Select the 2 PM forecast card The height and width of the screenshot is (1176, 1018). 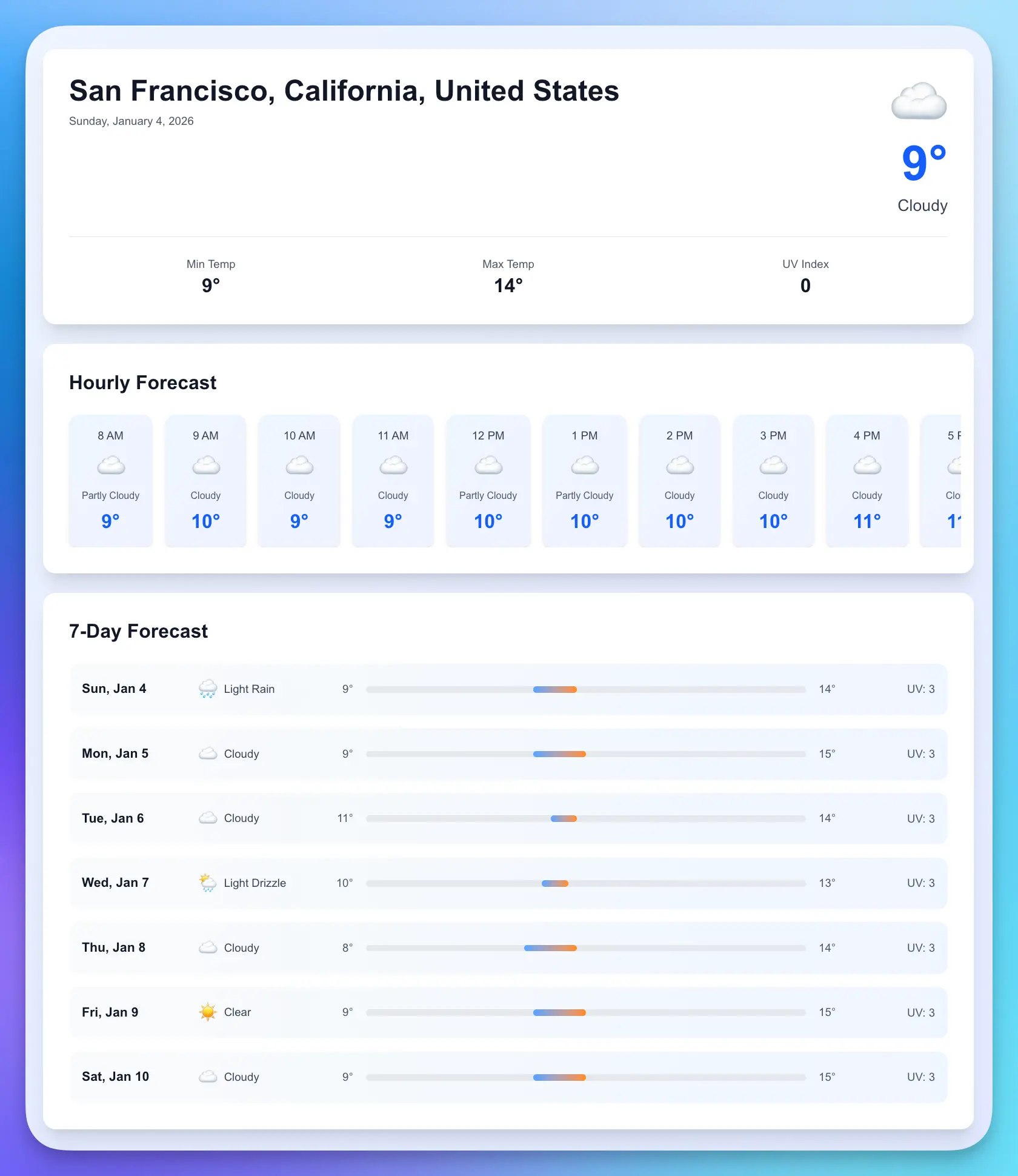[x=679, y=481]
